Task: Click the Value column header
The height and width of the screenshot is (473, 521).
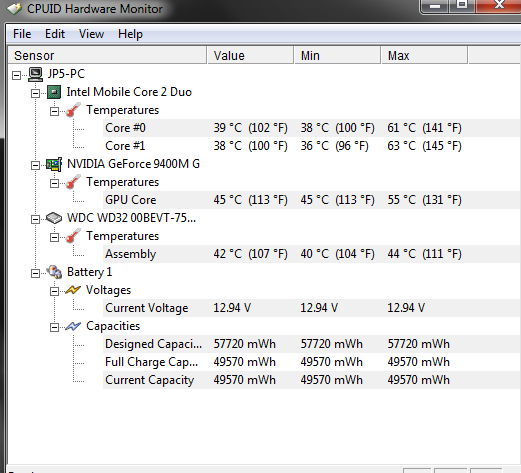Action: pos(250,55)
